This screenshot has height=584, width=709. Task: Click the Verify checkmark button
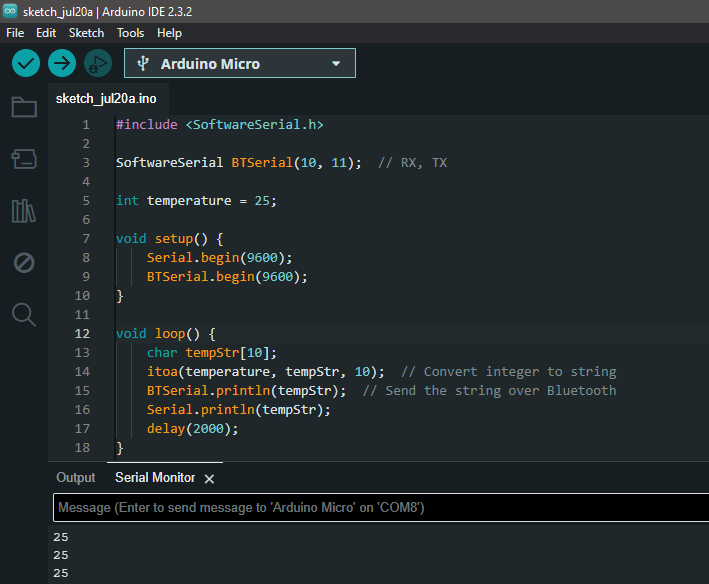tap(26, 63)
